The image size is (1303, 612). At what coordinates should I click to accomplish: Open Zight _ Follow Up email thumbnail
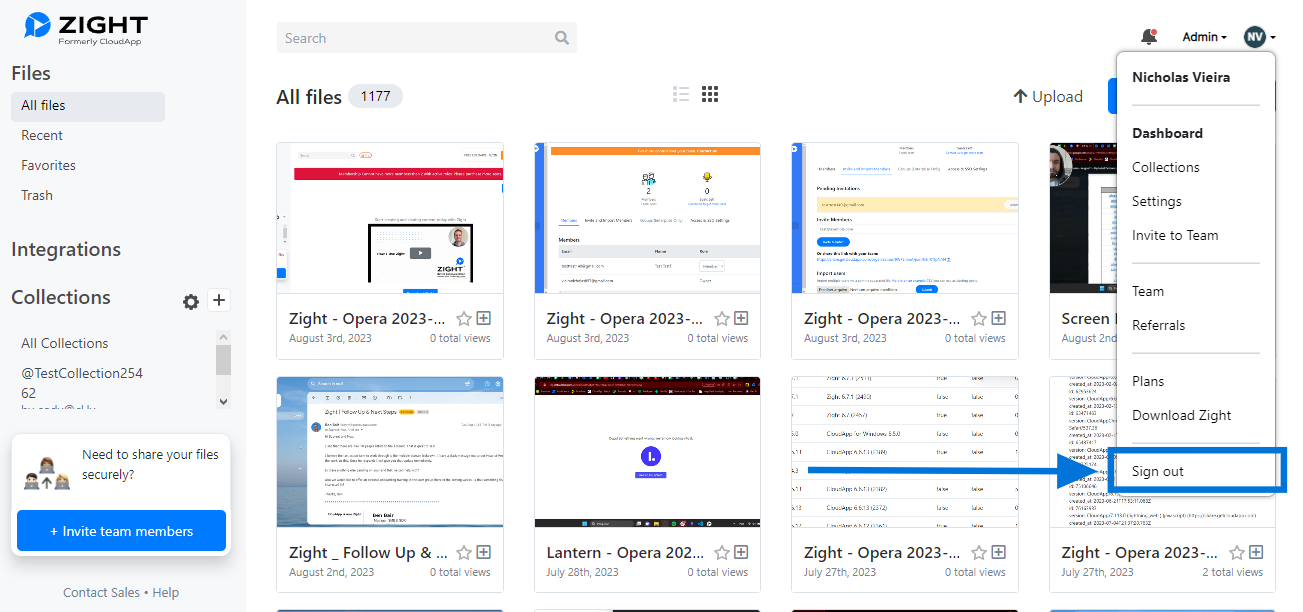click(390, 452)
